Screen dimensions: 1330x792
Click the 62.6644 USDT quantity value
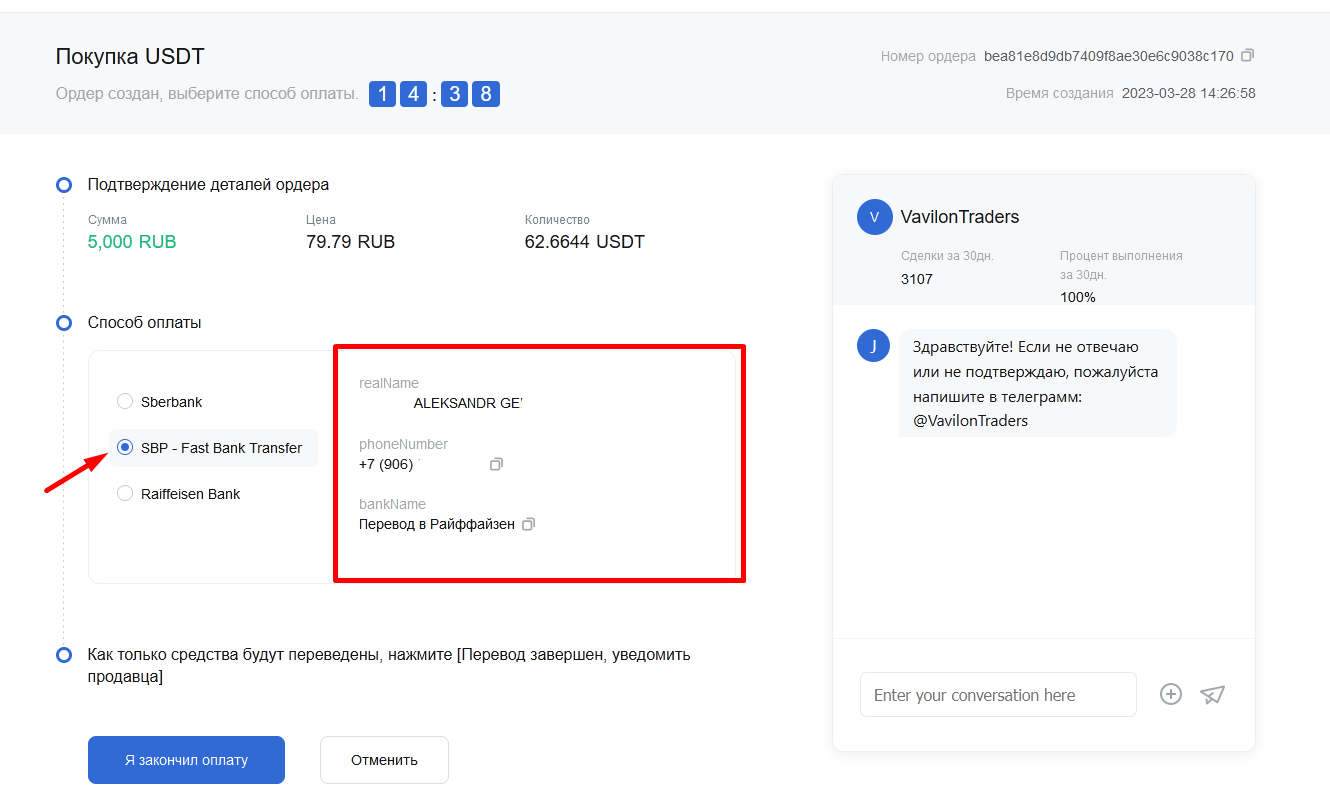[585, 242]
